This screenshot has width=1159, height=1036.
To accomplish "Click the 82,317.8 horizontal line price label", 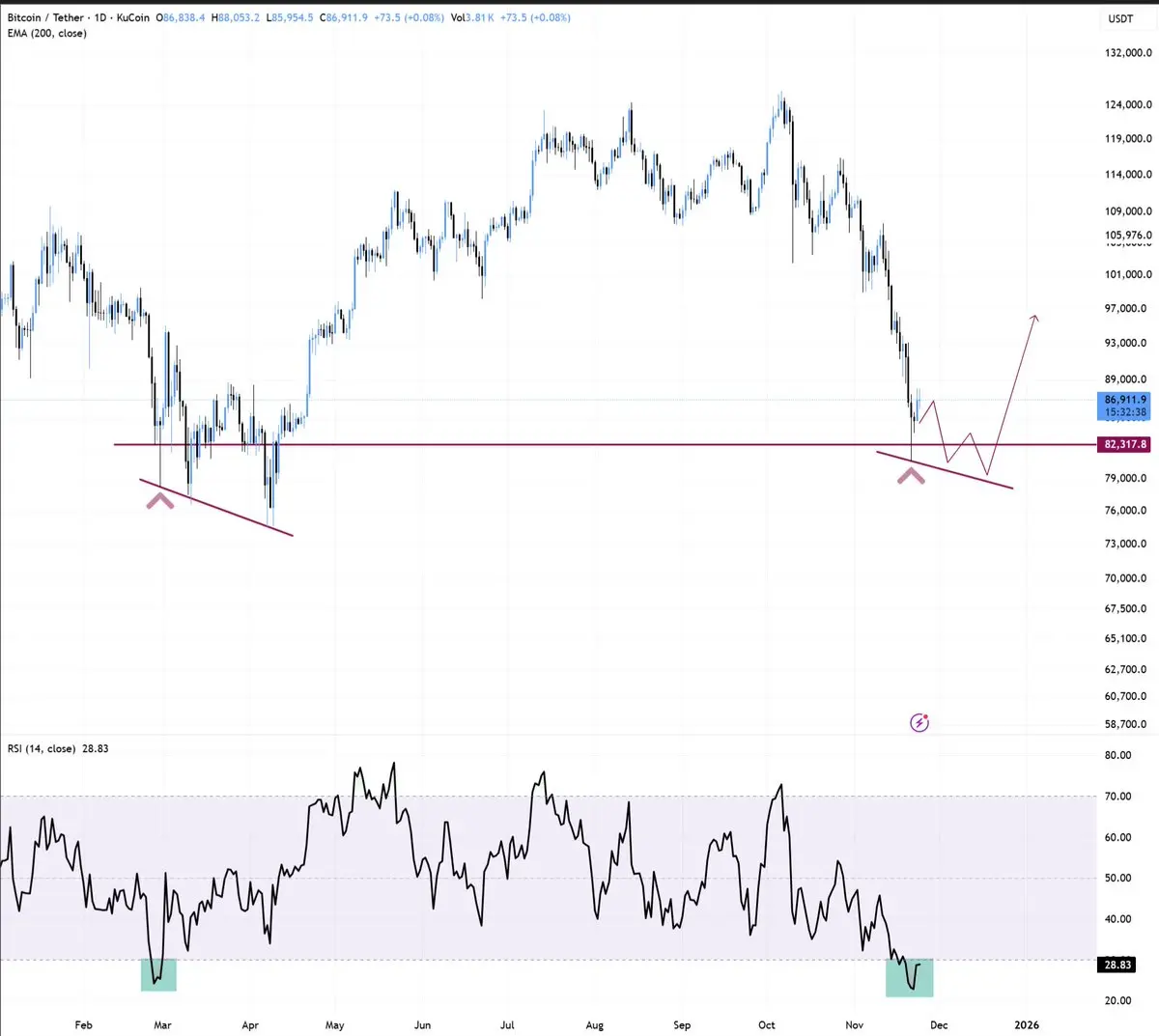I will pos(1124,444).
